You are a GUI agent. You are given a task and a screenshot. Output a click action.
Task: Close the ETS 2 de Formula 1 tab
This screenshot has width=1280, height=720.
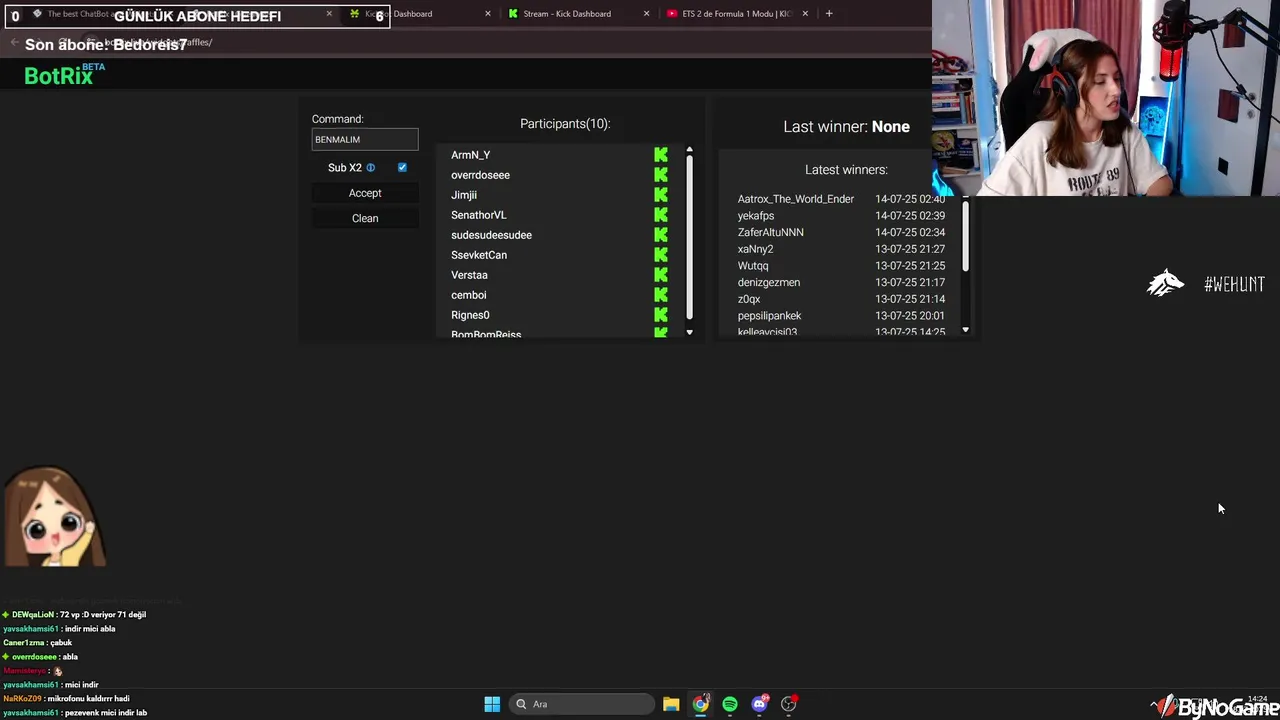(805, 14)
